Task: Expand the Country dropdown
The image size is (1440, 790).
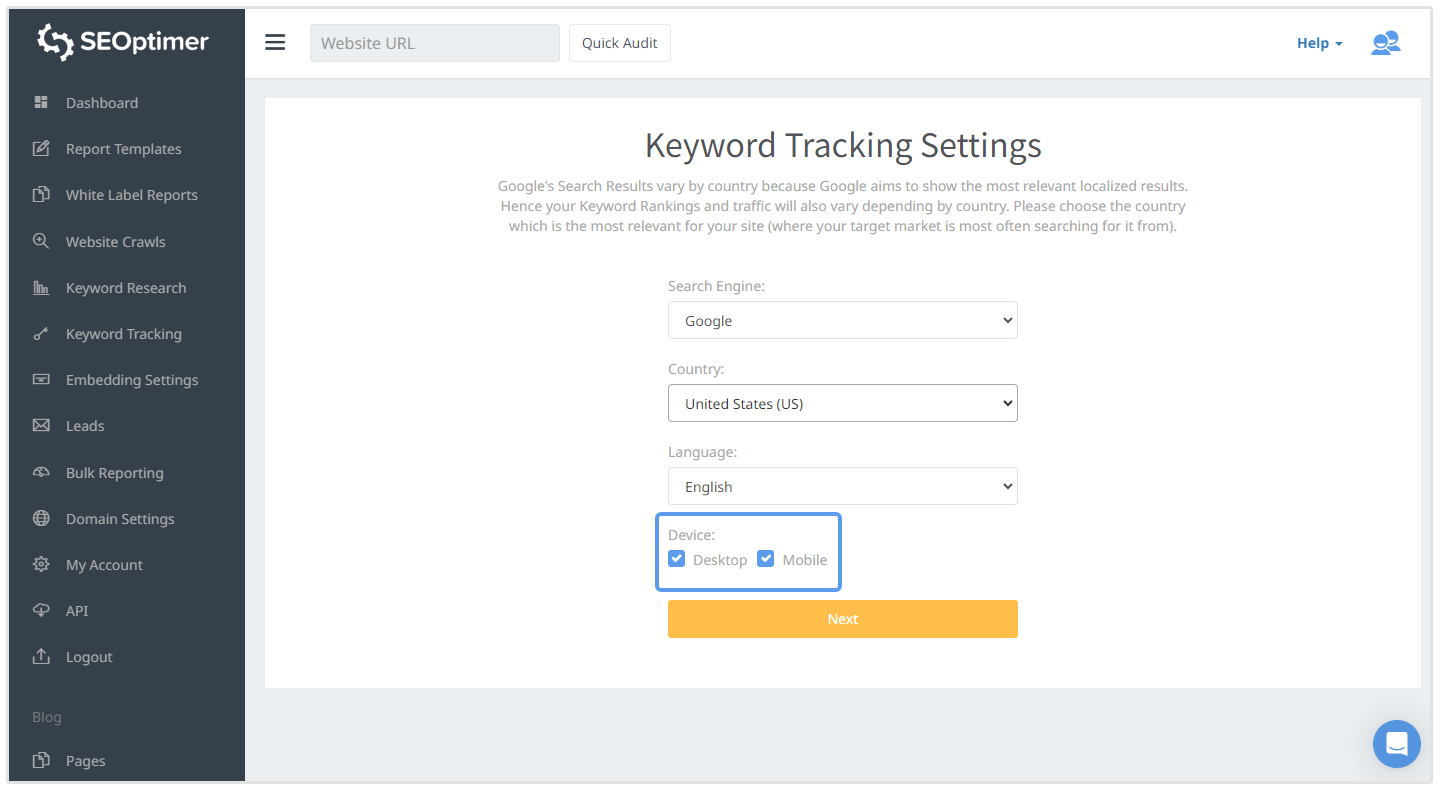Action: point(842,404)
